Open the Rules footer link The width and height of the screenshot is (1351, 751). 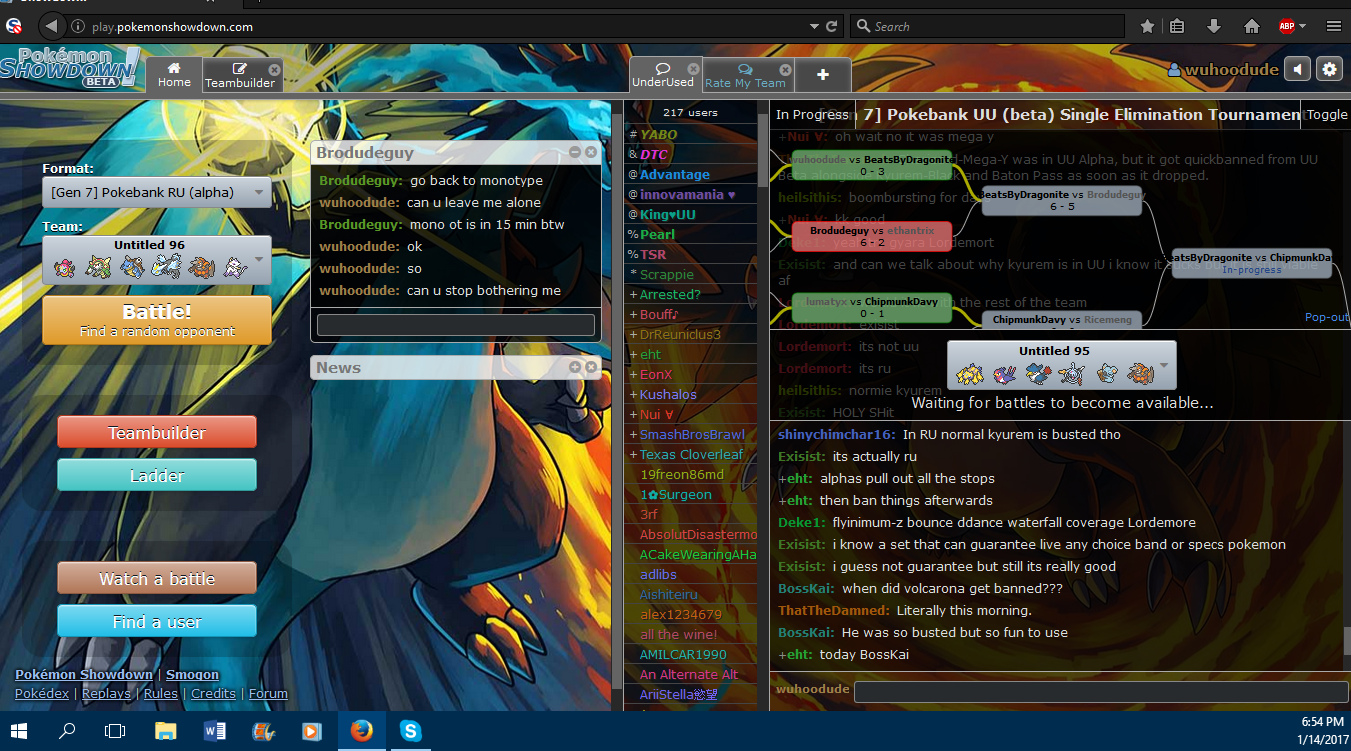(161, 694)
